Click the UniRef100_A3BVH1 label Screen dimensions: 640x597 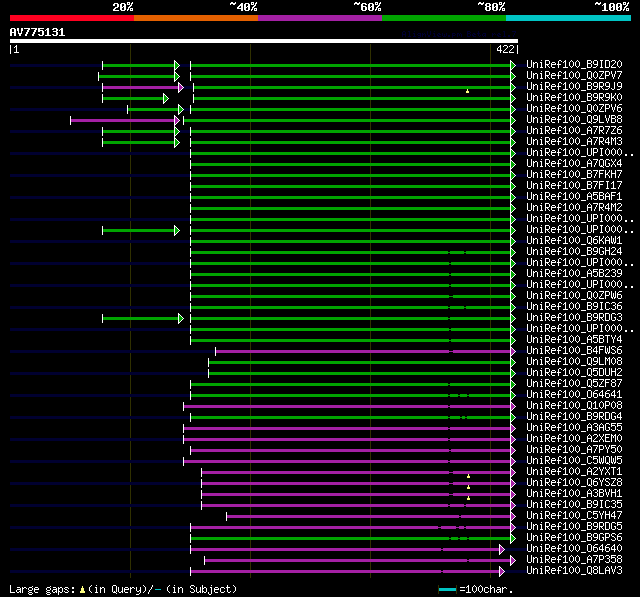coord(574,494)
